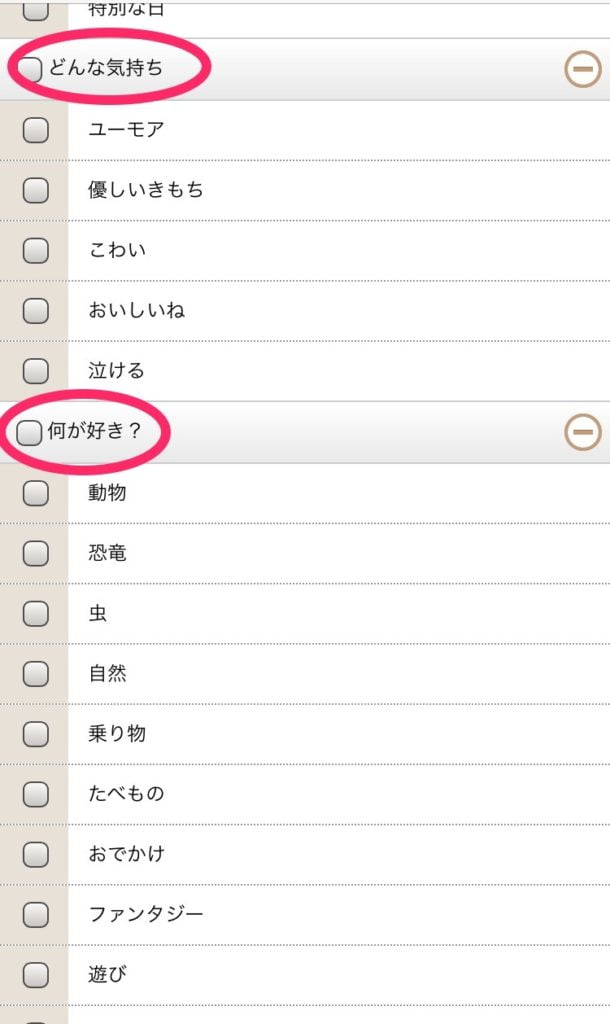The width and height of the screenshot is (610, 1024).
Task: Check the 動物 checkbox
Action: tap(35, 493)
